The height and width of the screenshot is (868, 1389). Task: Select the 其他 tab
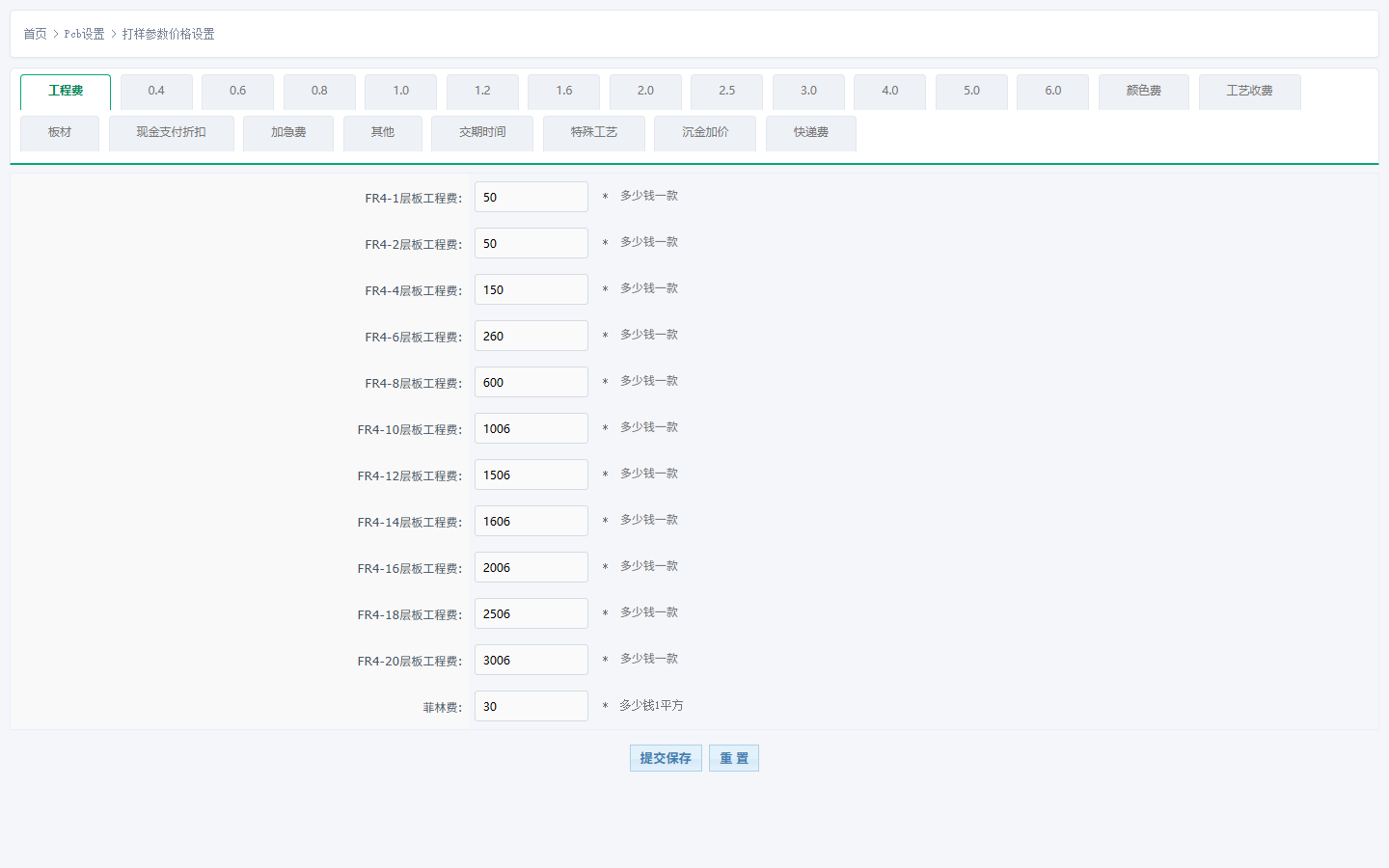(x=383, y=133)
